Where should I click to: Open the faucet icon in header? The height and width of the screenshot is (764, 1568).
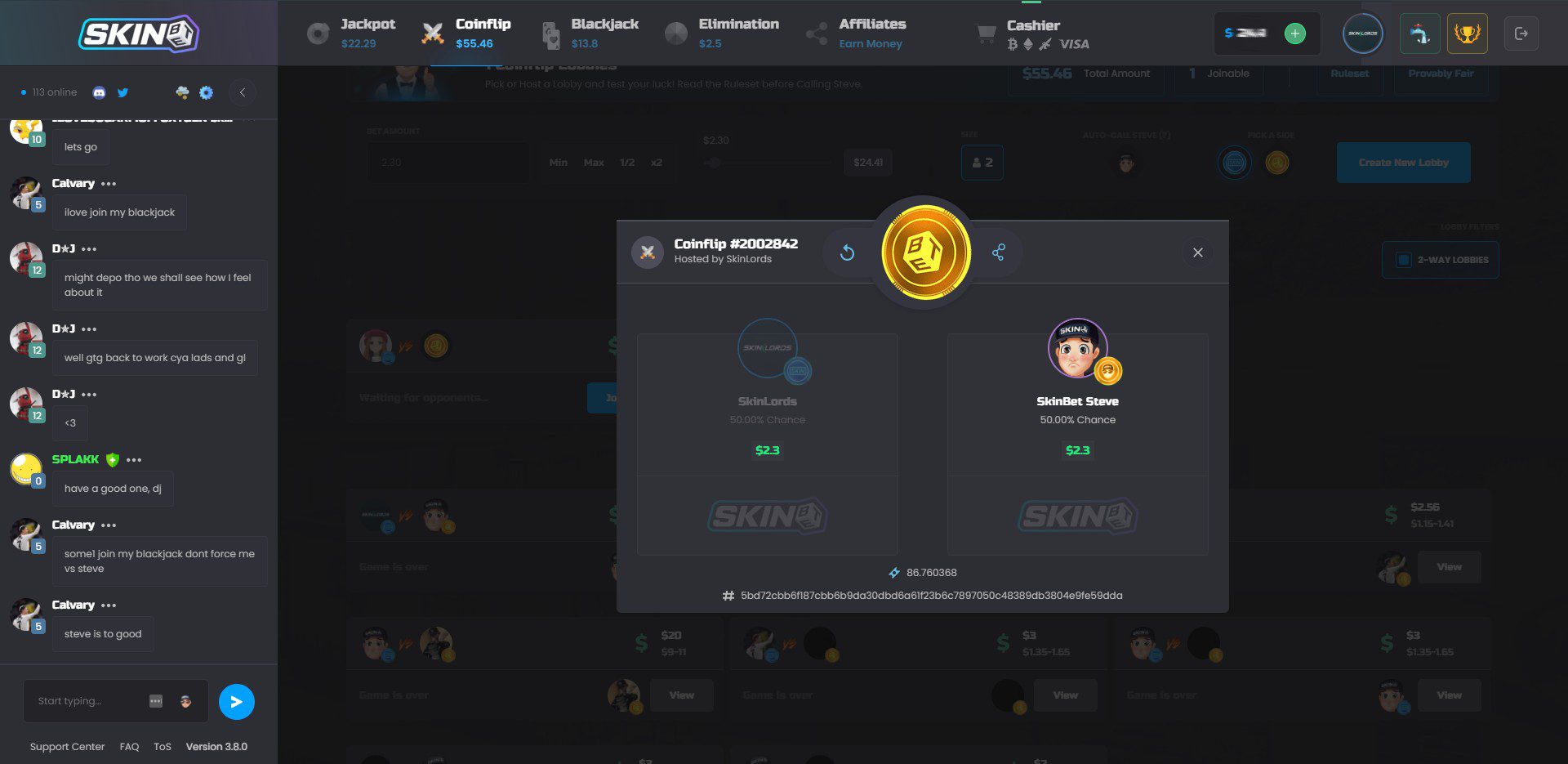[1419, 34]
